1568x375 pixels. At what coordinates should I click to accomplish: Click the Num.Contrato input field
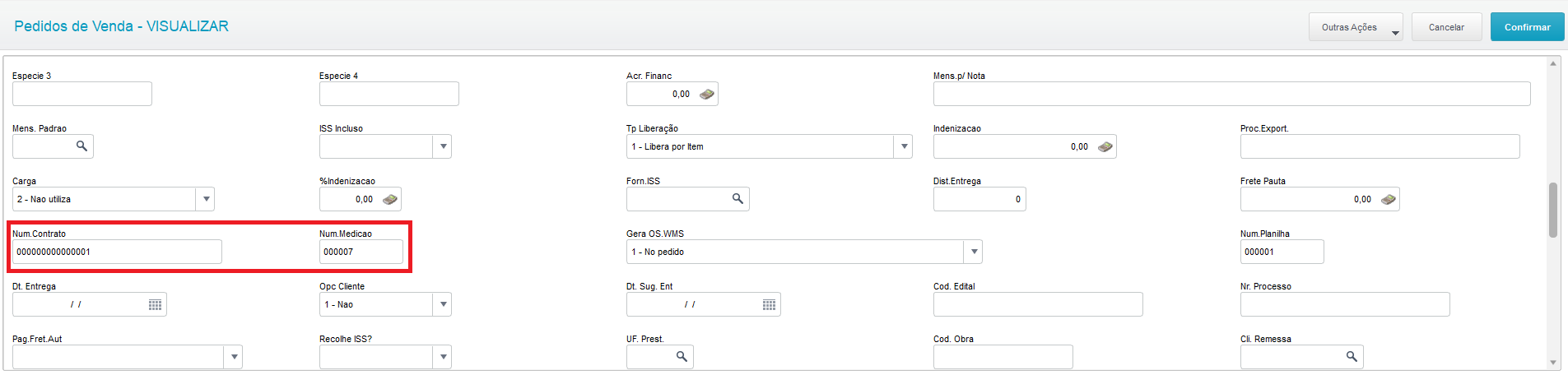117,252
